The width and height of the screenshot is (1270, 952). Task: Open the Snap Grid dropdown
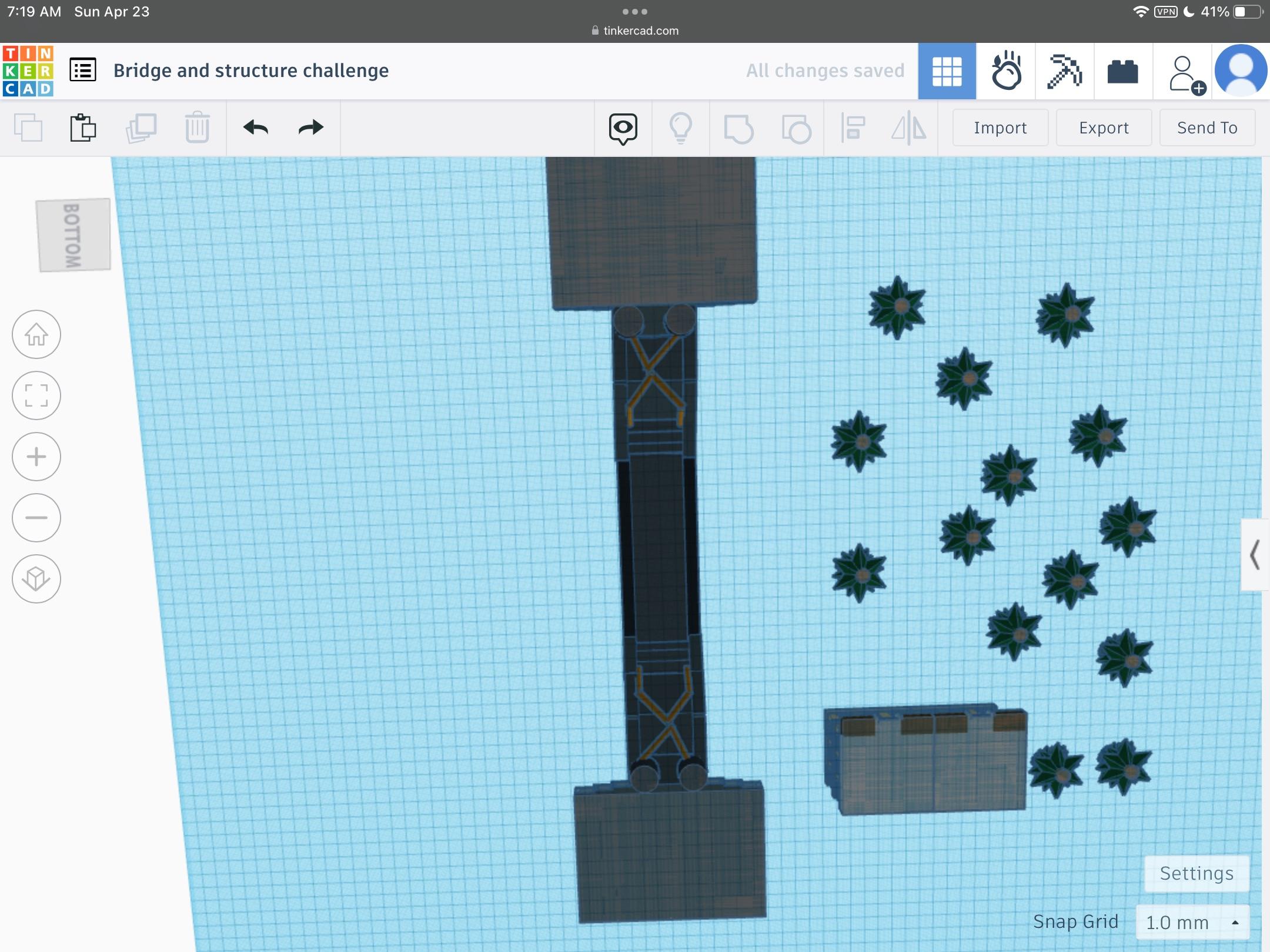coord(1192,922)
